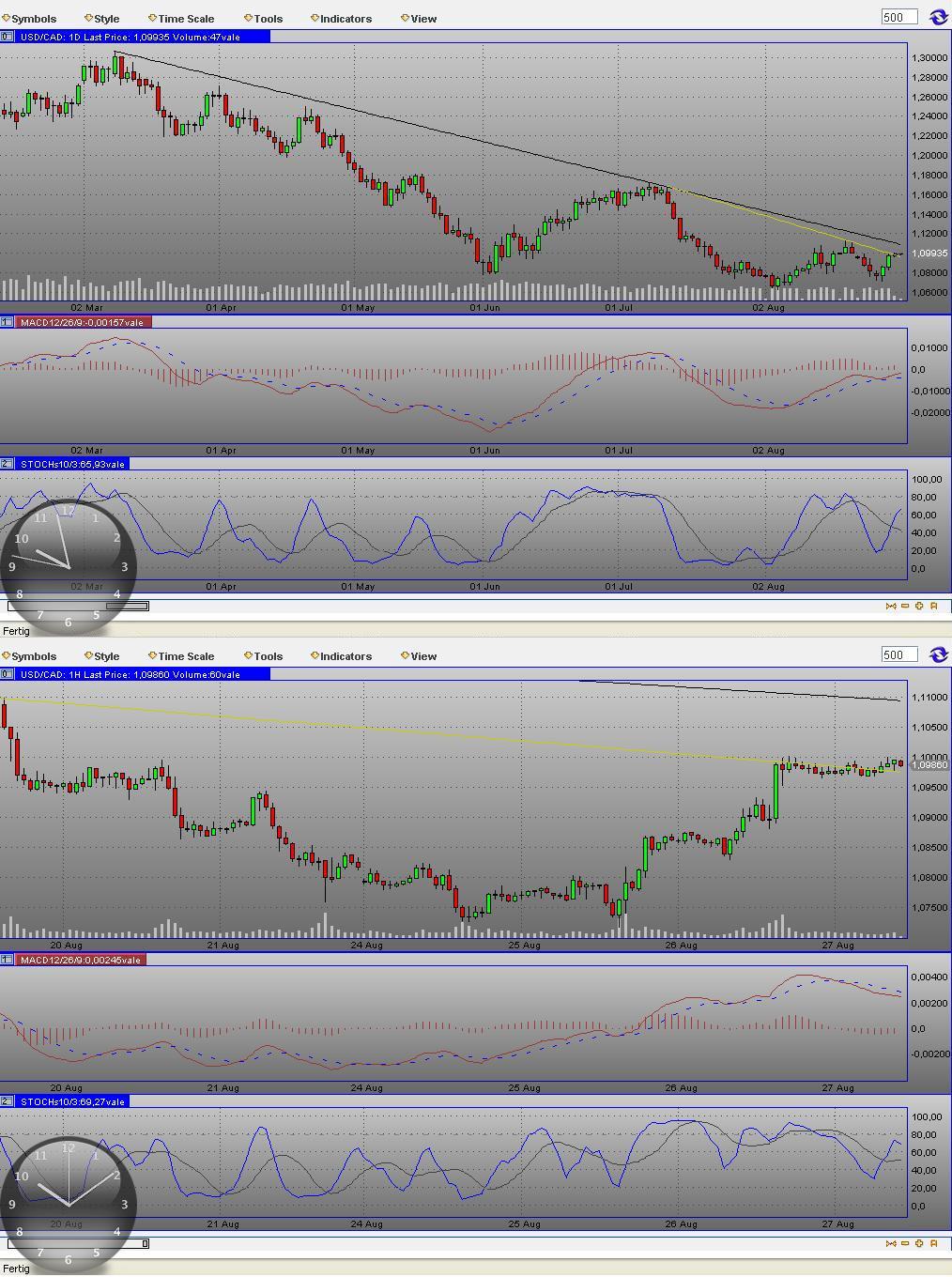This screenshot has height=1277, width=952.
Task: Open the View menu on the hourly chart
Action: point(420,655)
